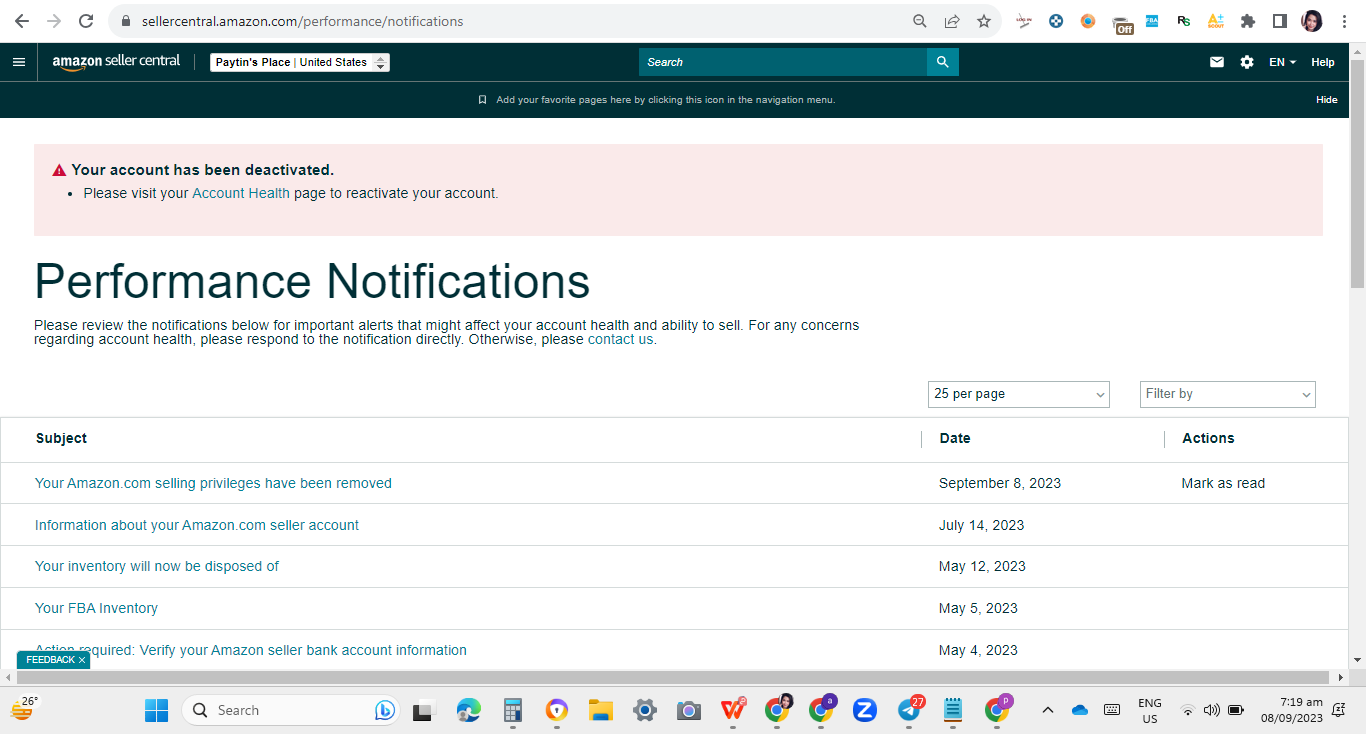Open File Explorer from the taskbar
The image size is (1366, 734).
click(x=600, y=710)
